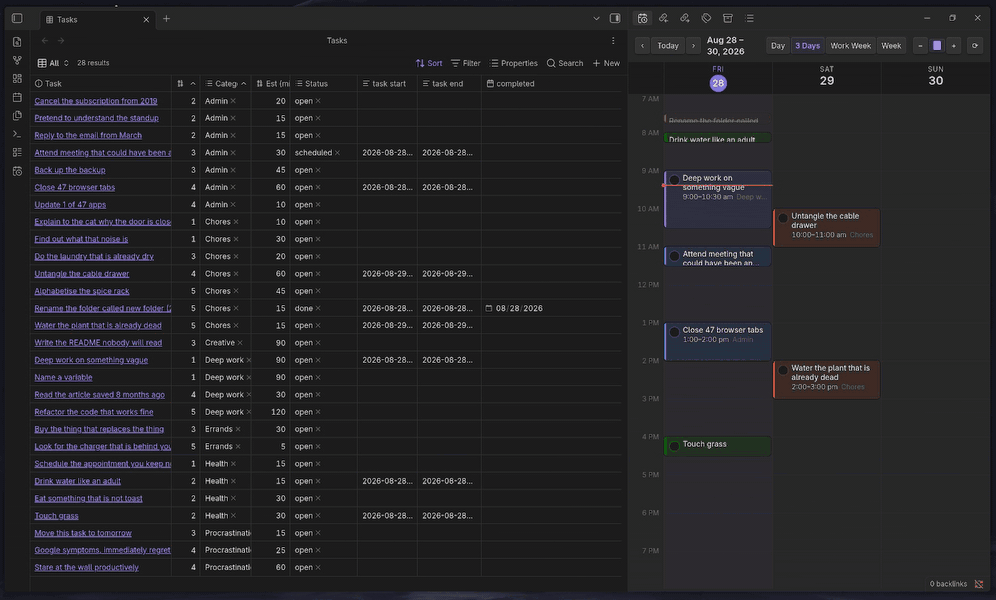Open the 'task end' column header menu

tap(448, 83)
